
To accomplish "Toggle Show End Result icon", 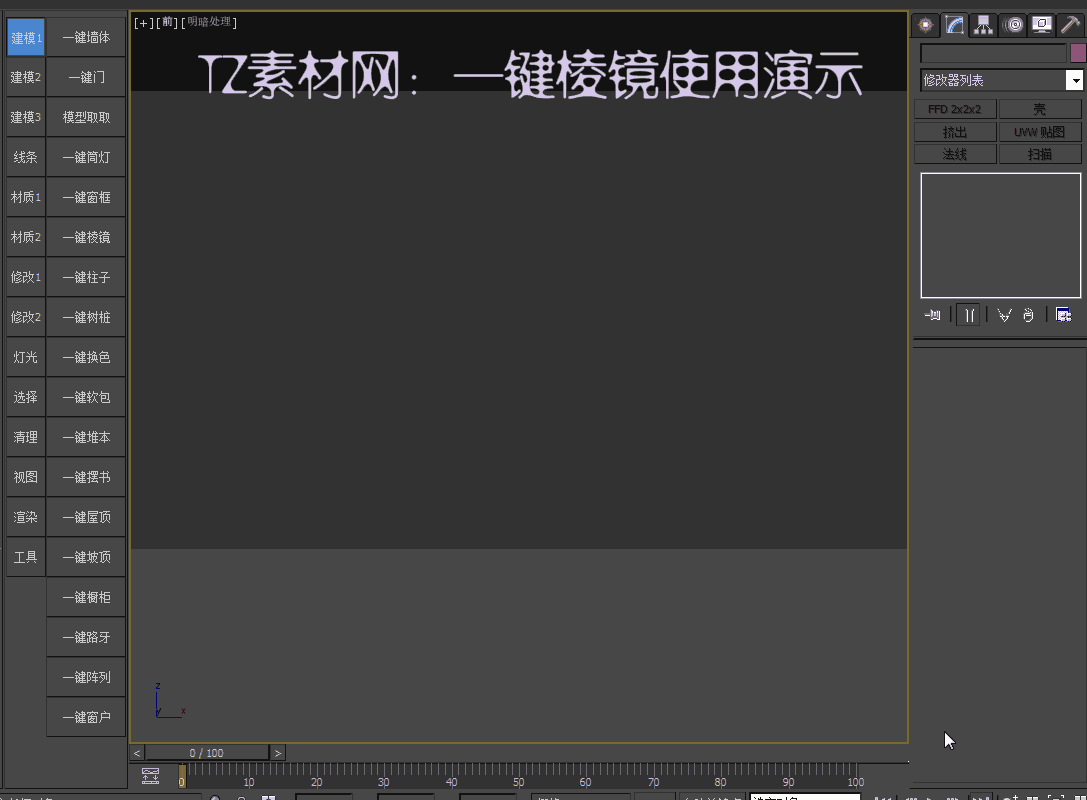I will tap(969, 315).
